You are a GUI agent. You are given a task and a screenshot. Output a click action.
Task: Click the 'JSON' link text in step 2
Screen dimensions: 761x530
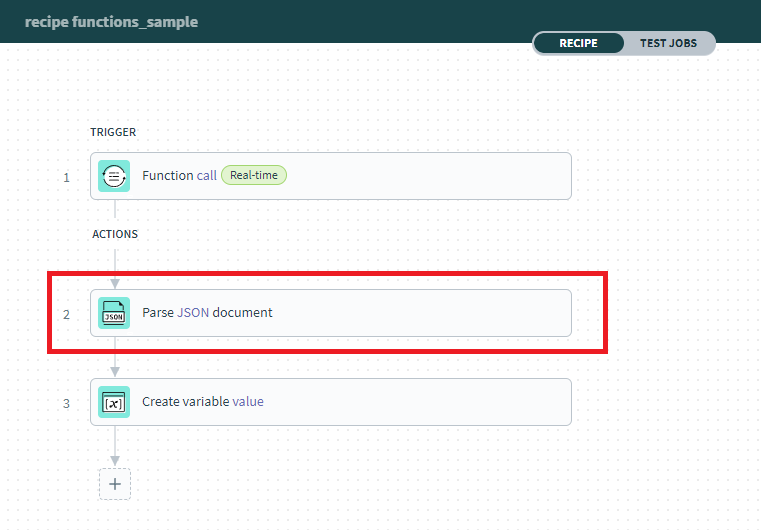[193, 312]
